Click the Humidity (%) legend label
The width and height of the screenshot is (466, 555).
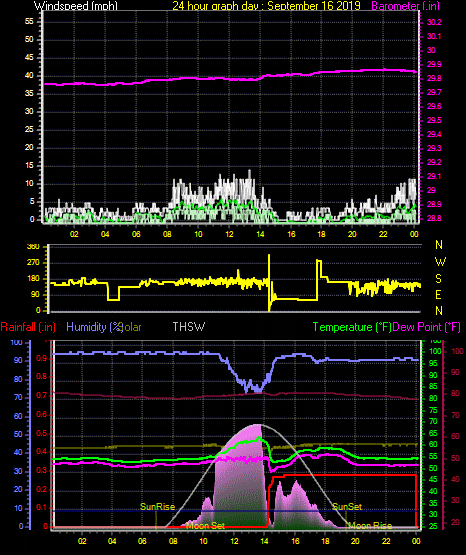pyautogui.click(x=94, y=327)
